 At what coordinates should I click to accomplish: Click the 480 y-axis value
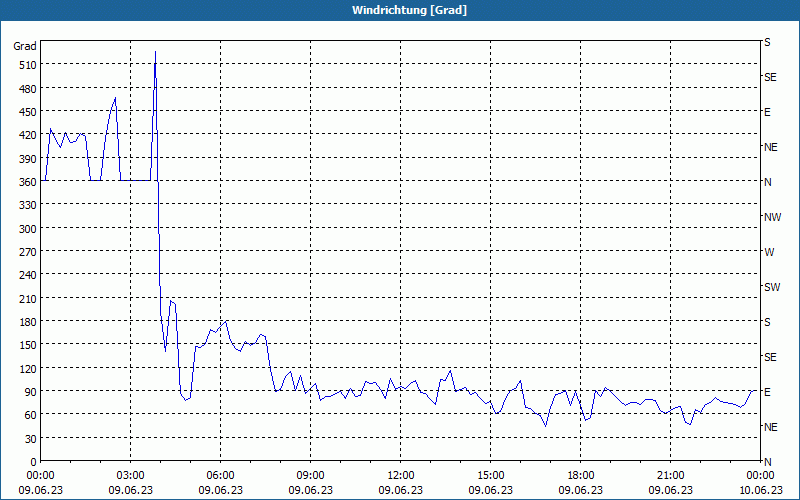28,89
